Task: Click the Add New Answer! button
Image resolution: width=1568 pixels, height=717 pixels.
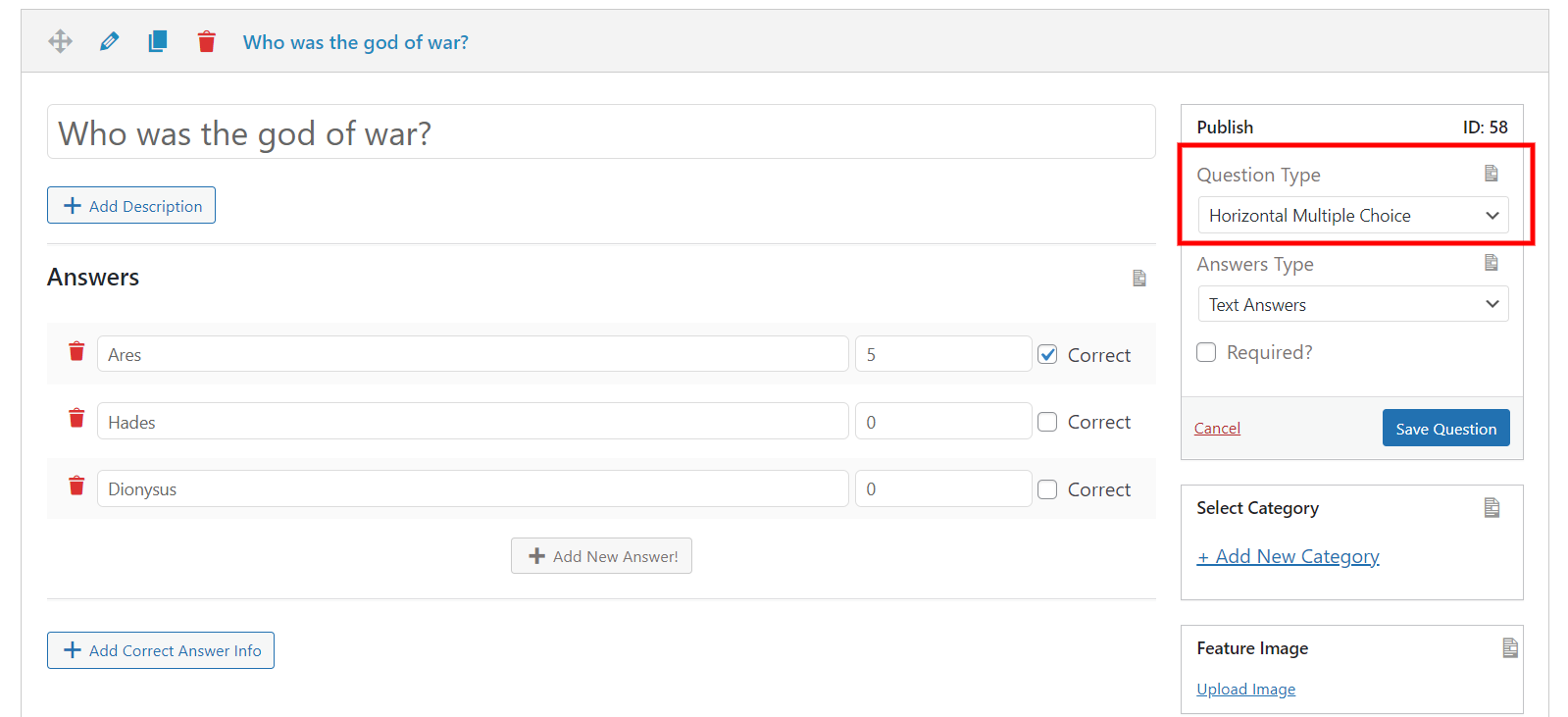Action: [x=601, y=555]
